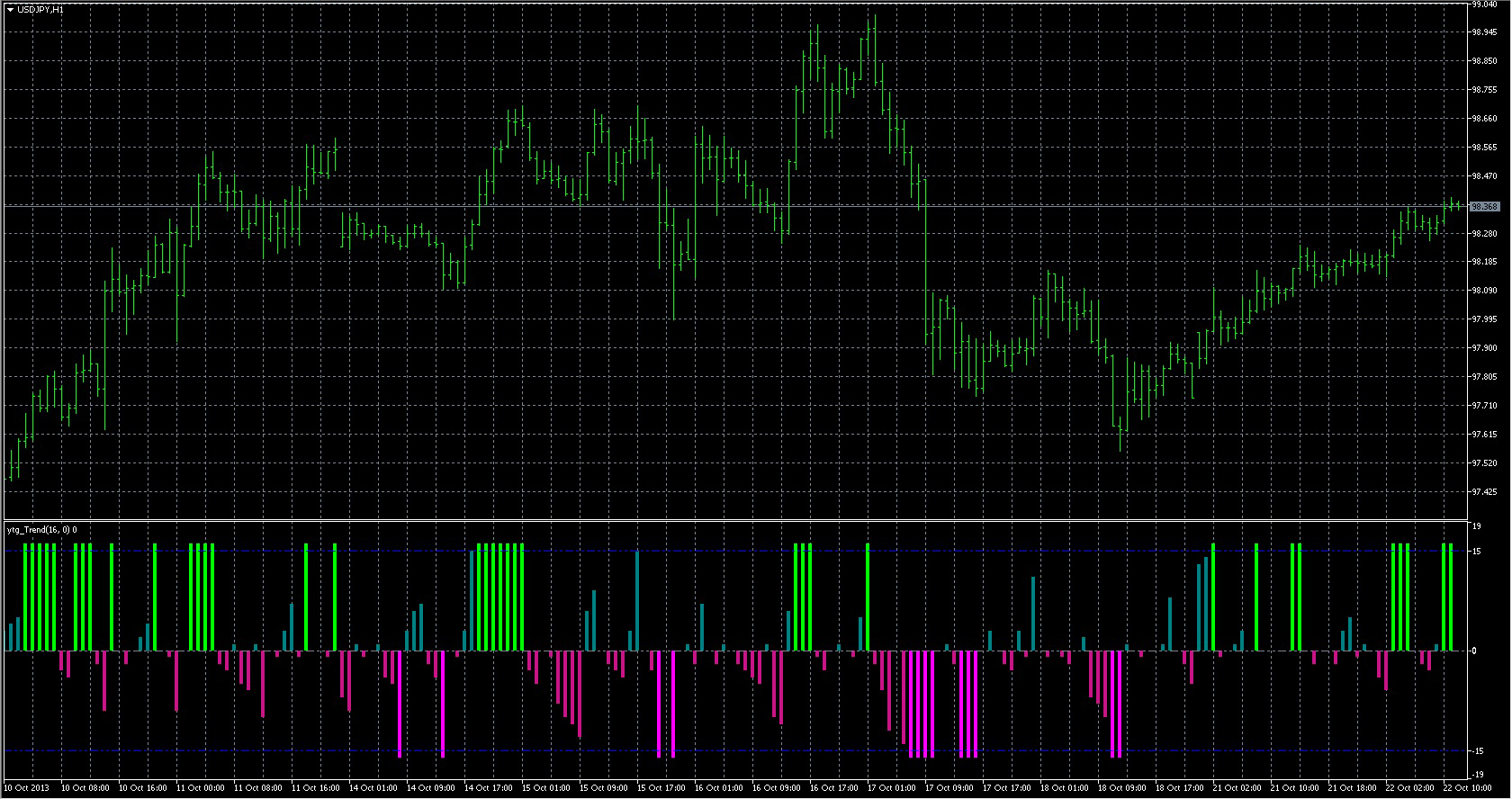
Task: Click the 97.995 price scale value
Action: click(x=1484, y=319)
